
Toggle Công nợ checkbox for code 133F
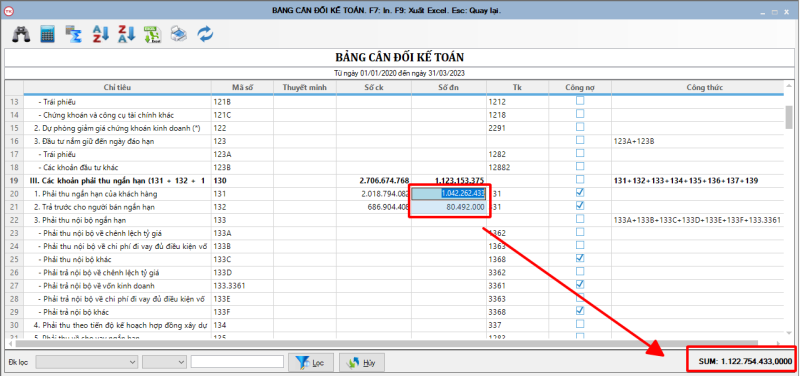pyautogui.click(x=580, y=311)
